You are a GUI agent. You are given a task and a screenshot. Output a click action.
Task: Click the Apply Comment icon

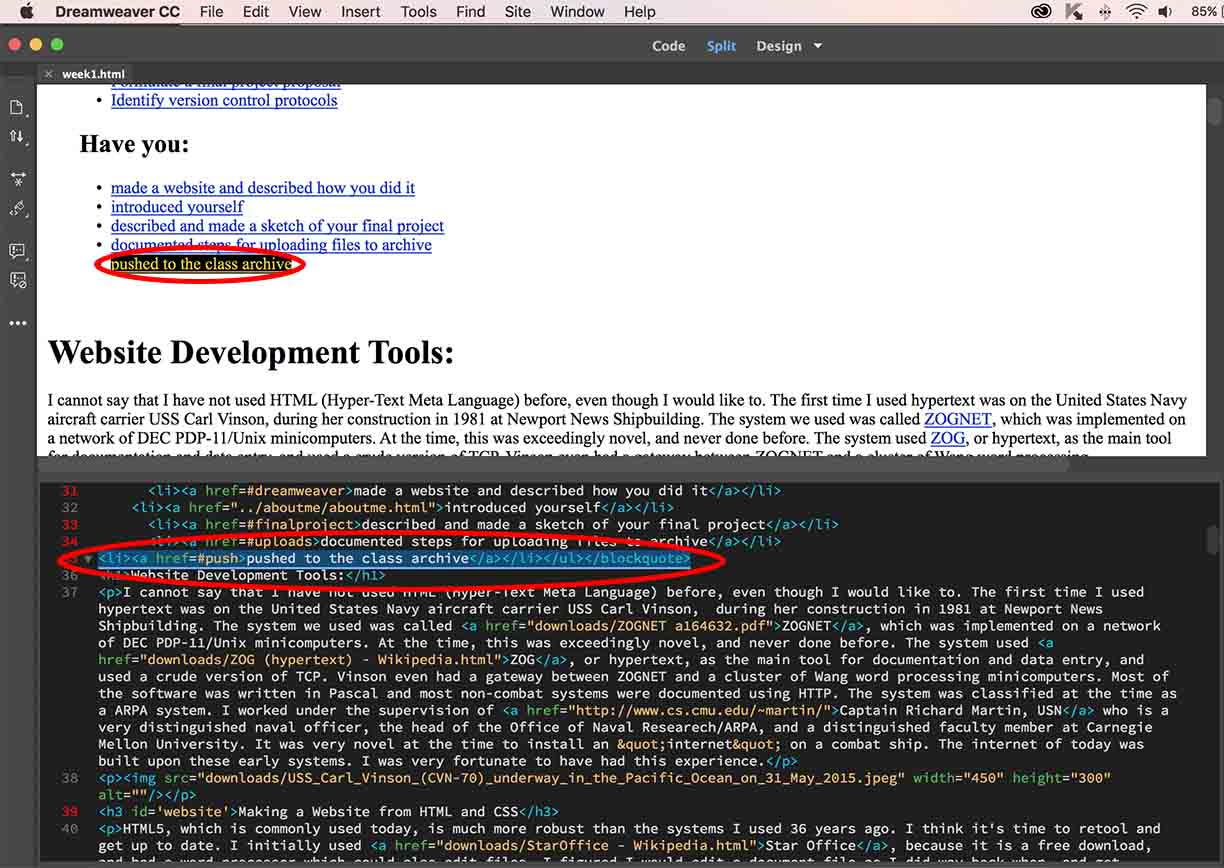pos(17,251)
